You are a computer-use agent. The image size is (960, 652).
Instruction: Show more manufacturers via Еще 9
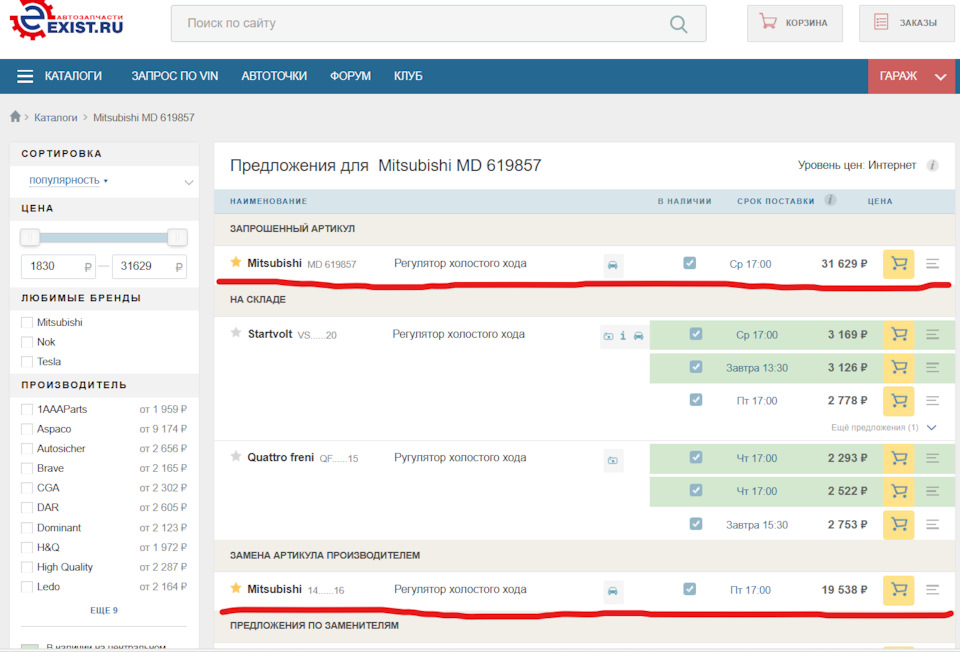104,610
